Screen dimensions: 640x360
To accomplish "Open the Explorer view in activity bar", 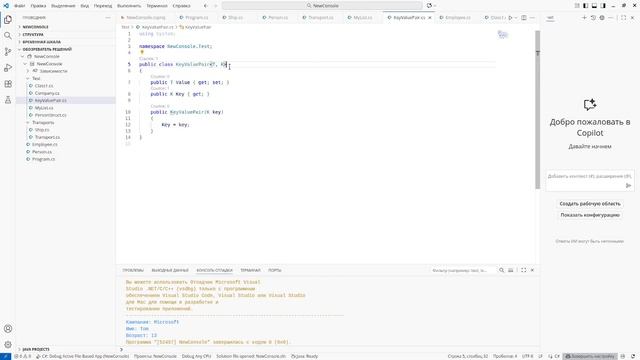I will click(8, 20).
